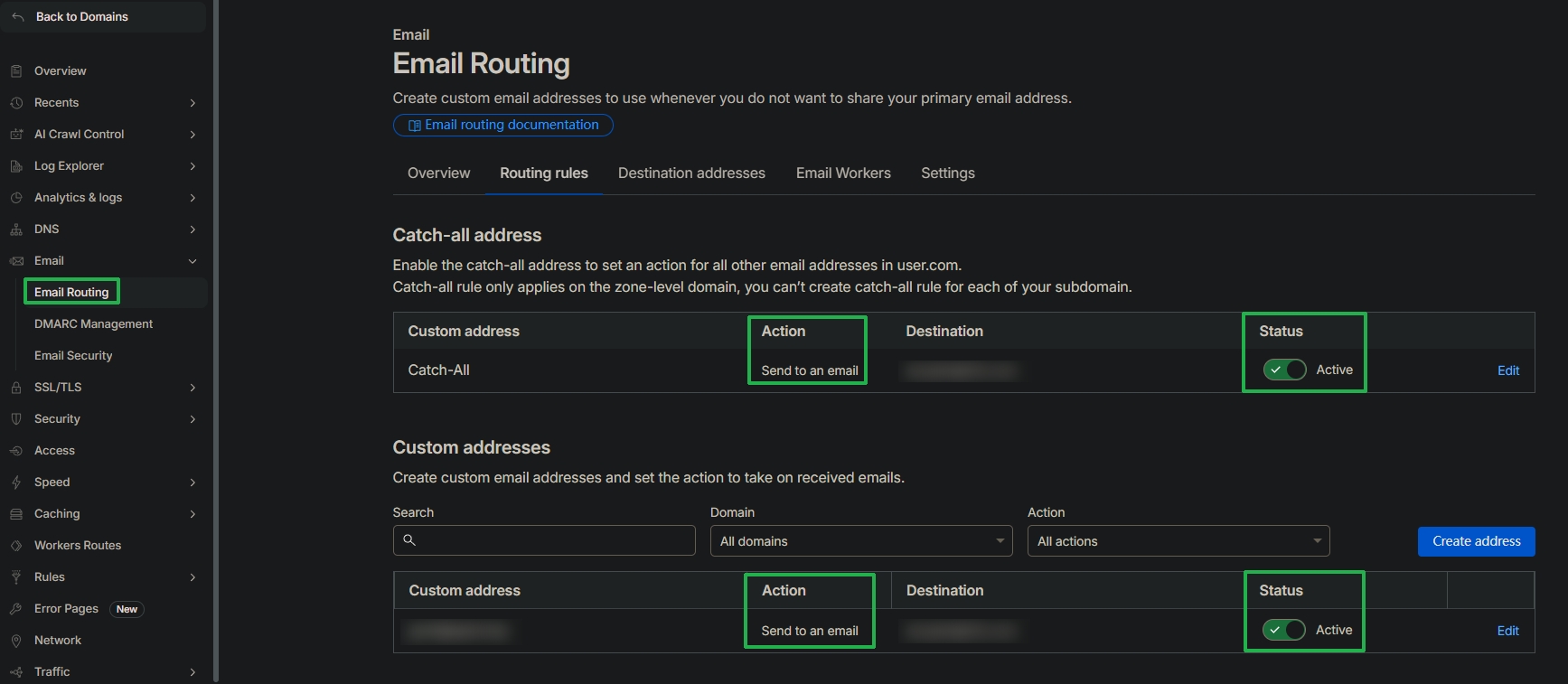This screenshot has height=684, width=1568.
Task: Edit the Catch-All routing rule
Action: [x=1507, y=370]
